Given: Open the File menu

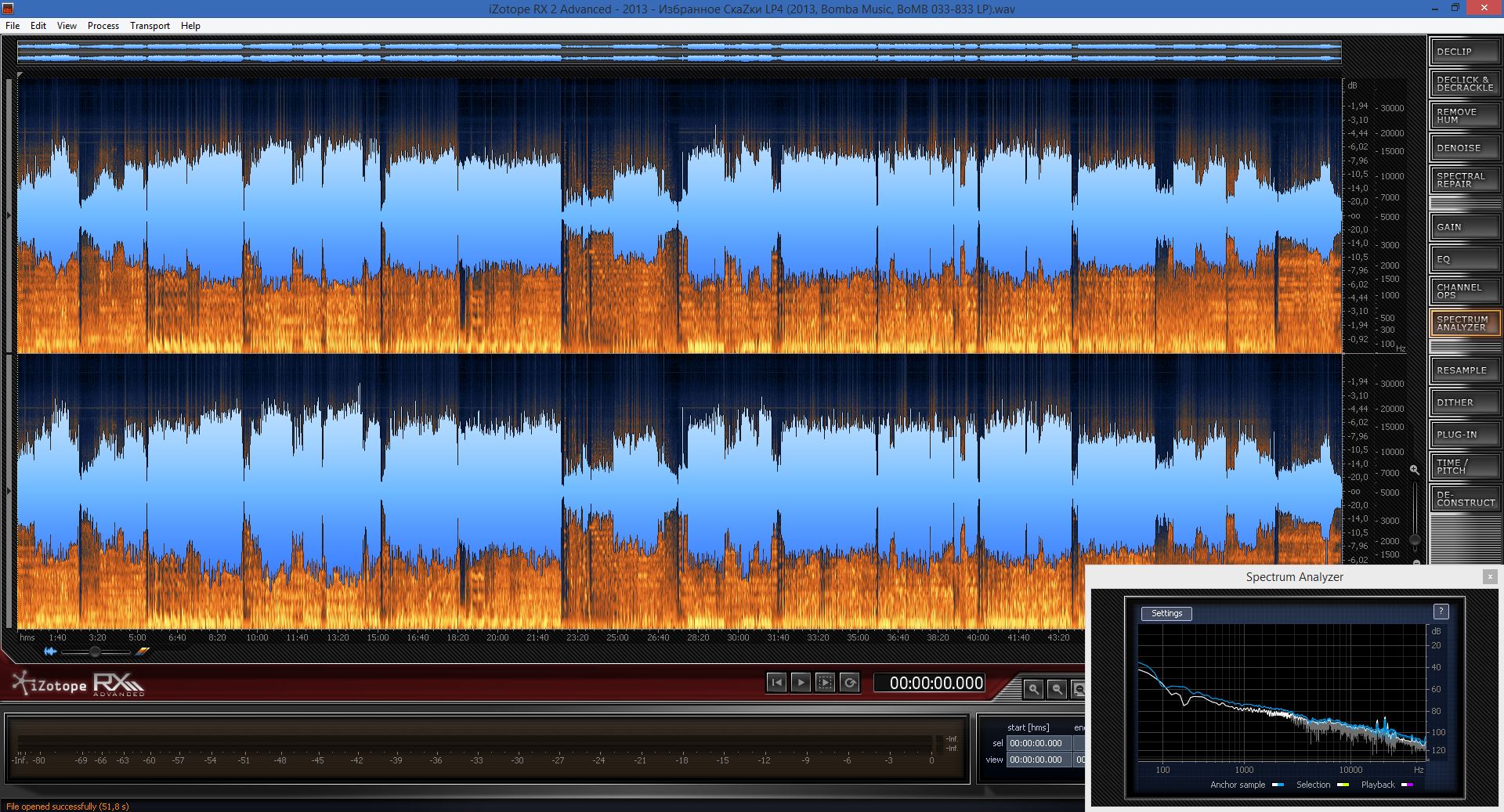Looking at the screenshot, I should click(13, 26).
